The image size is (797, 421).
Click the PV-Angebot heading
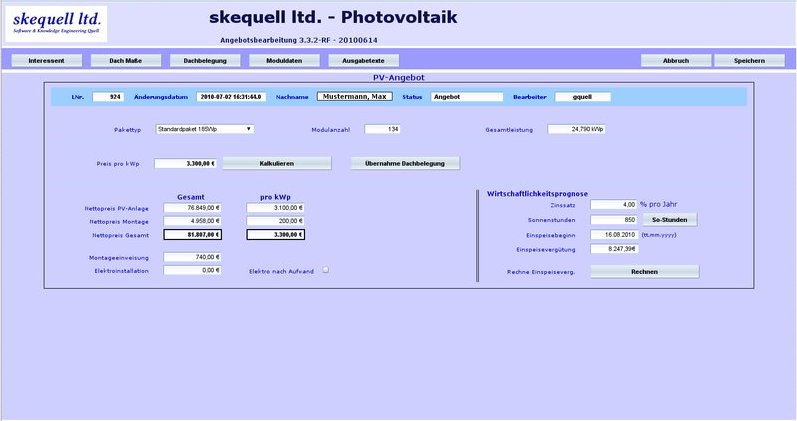pos(398,77)
